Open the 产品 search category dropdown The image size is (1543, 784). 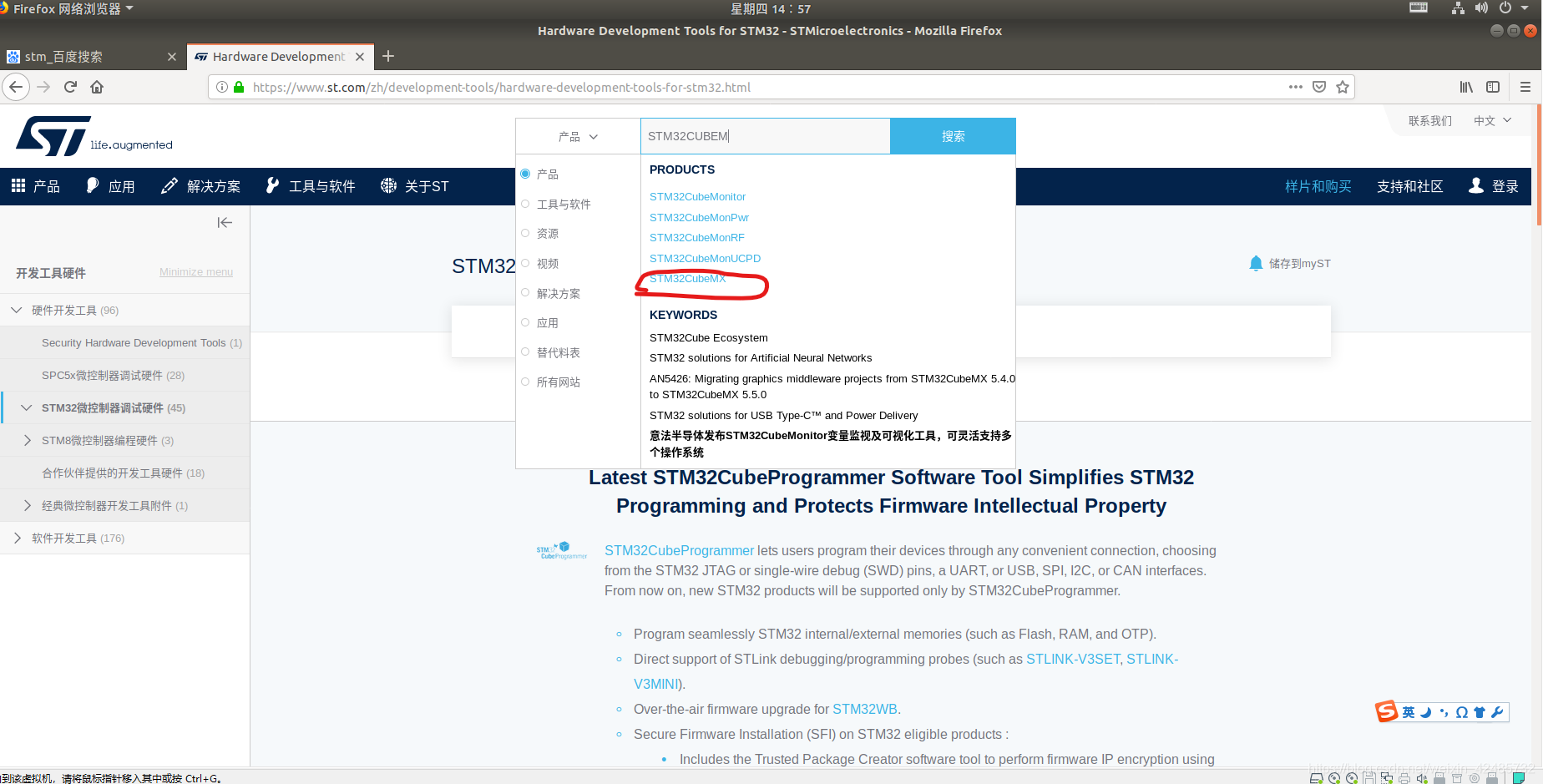click(x=578, y=136)
